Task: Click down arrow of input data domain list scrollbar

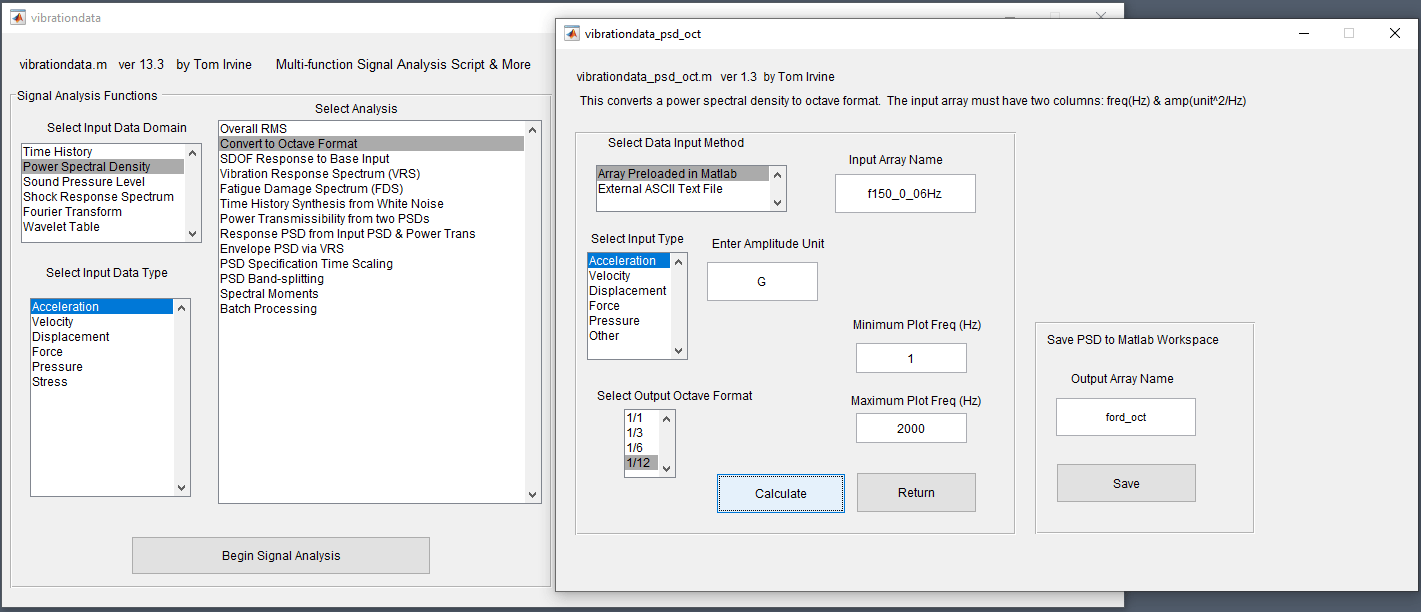Action: [193, 233]
